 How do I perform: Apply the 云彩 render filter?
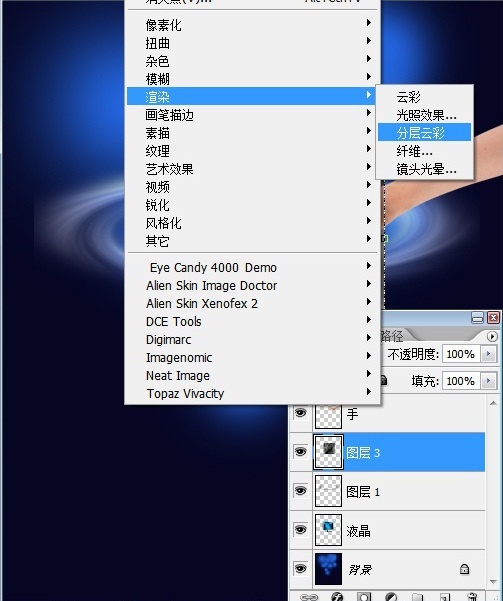(x=424, y=97)
